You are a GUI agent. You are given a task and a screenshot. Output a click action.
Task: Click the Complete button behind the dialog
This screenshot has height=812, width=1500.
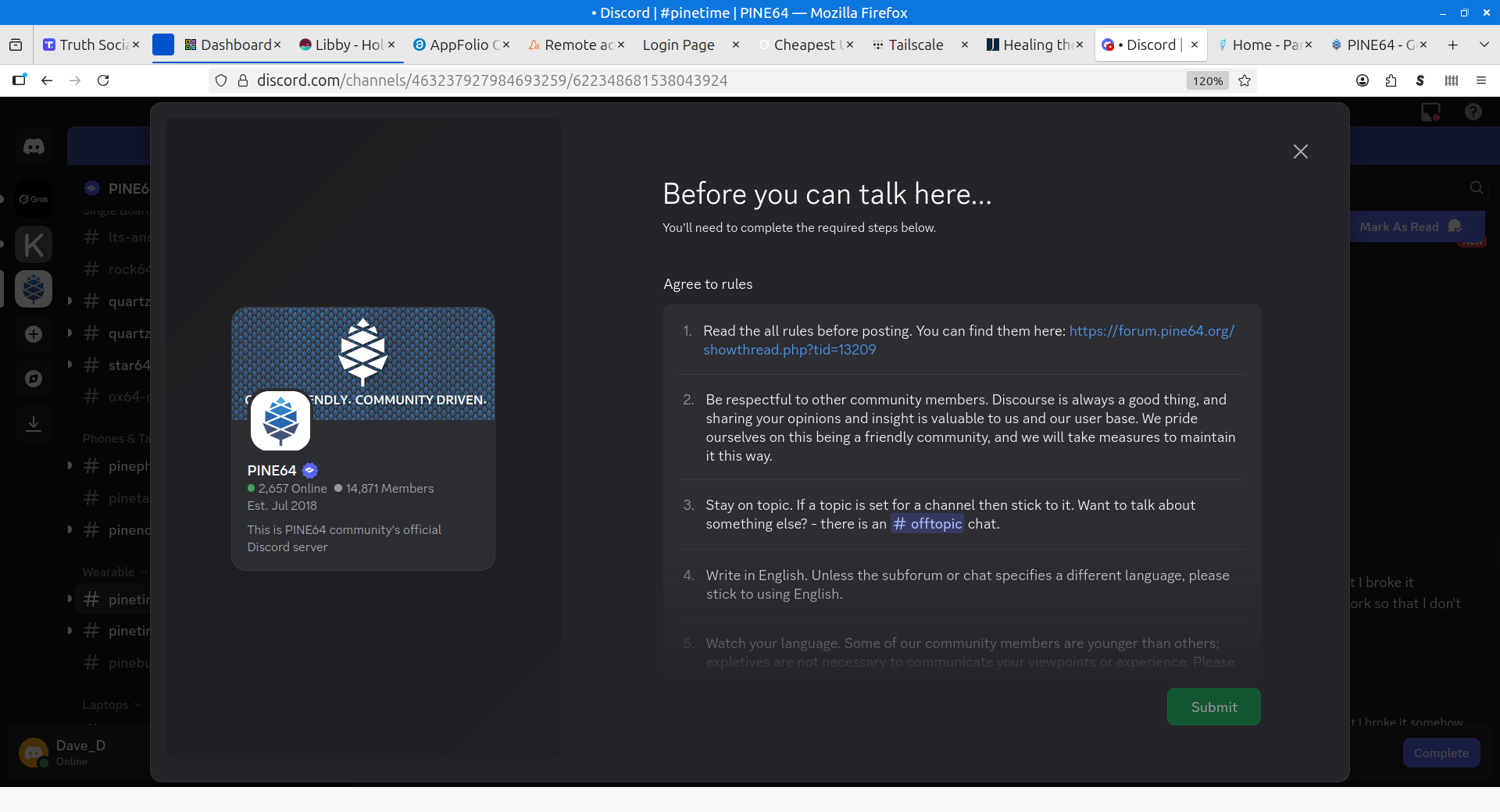point(1441,753)
